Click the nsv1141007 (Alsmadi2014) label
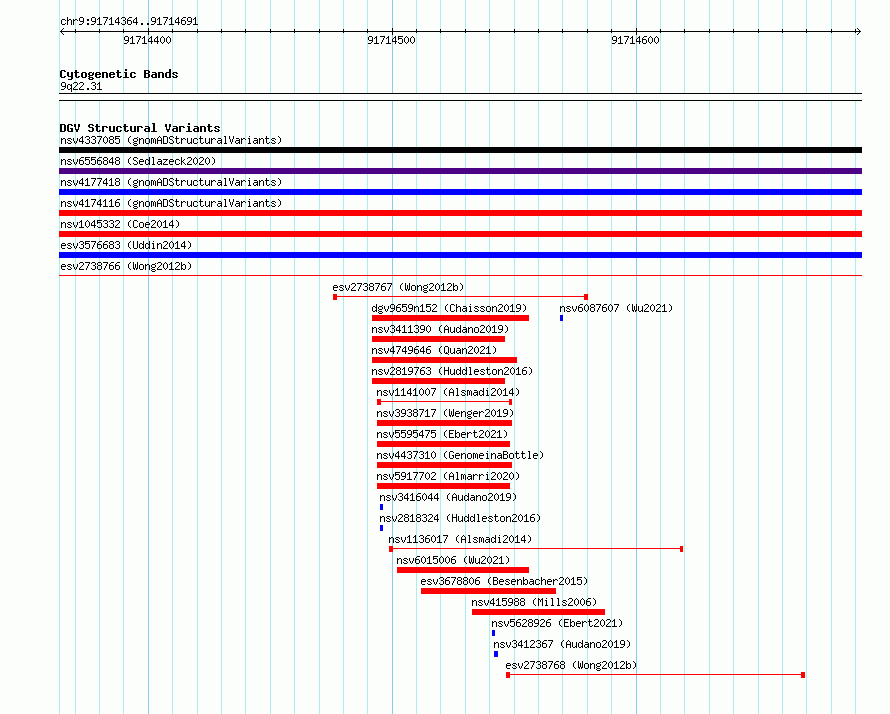 click(448, 392)
